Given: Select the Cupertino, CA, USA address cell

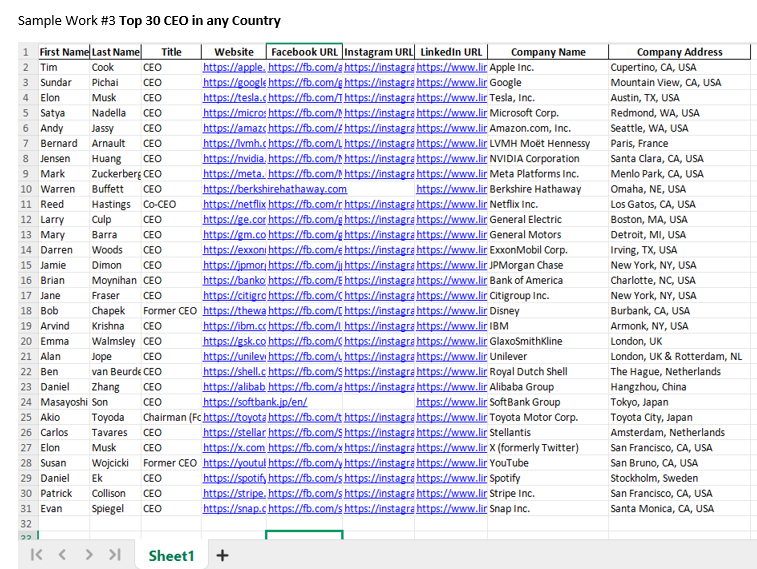Looking at the screenshot, I should click(x=679, y=67).
